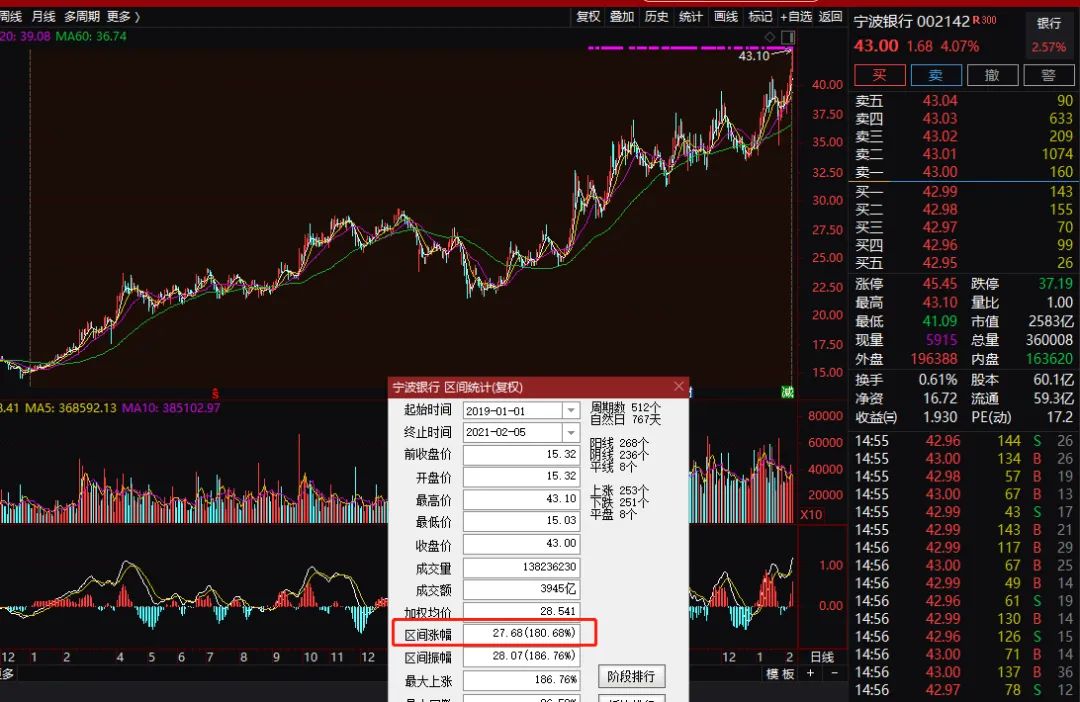Click the 买 buy button
The height and width of the screenshot is (702, 1080).
879,75
